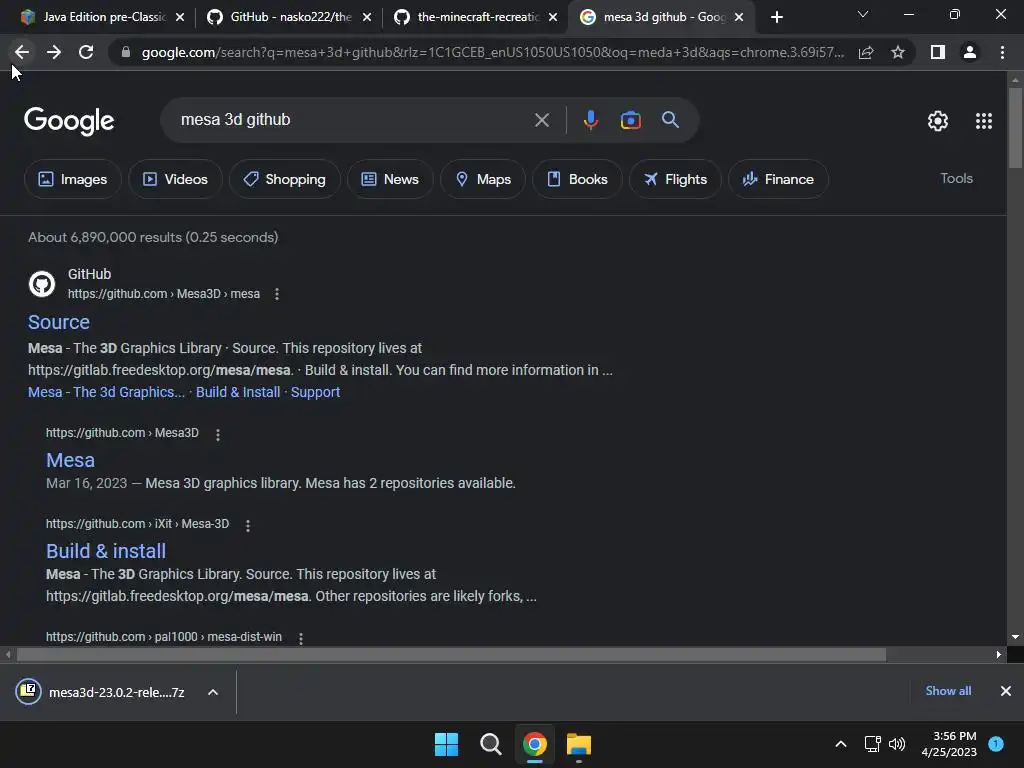Expand the mesa3d-23.0.2 download options chevron
This screenshot has height=768, width=1024.
(x=213, y=692)
